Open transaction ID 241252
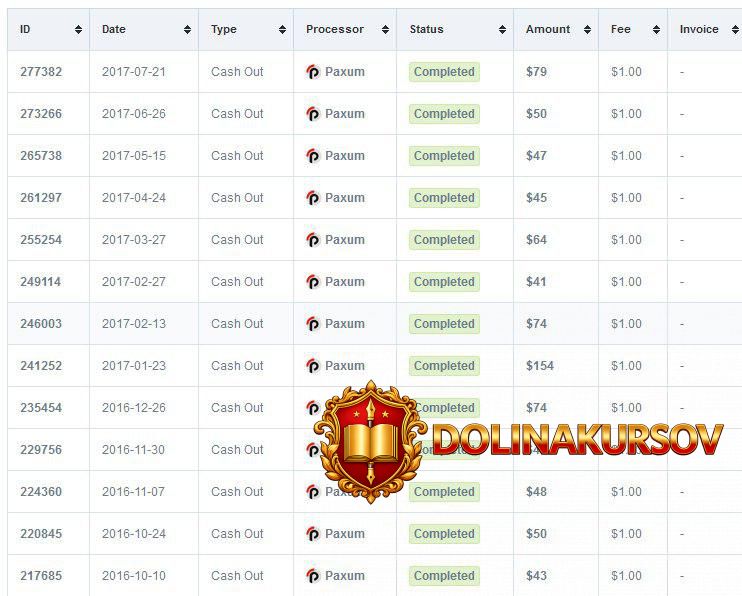 (x=41, y=366)
